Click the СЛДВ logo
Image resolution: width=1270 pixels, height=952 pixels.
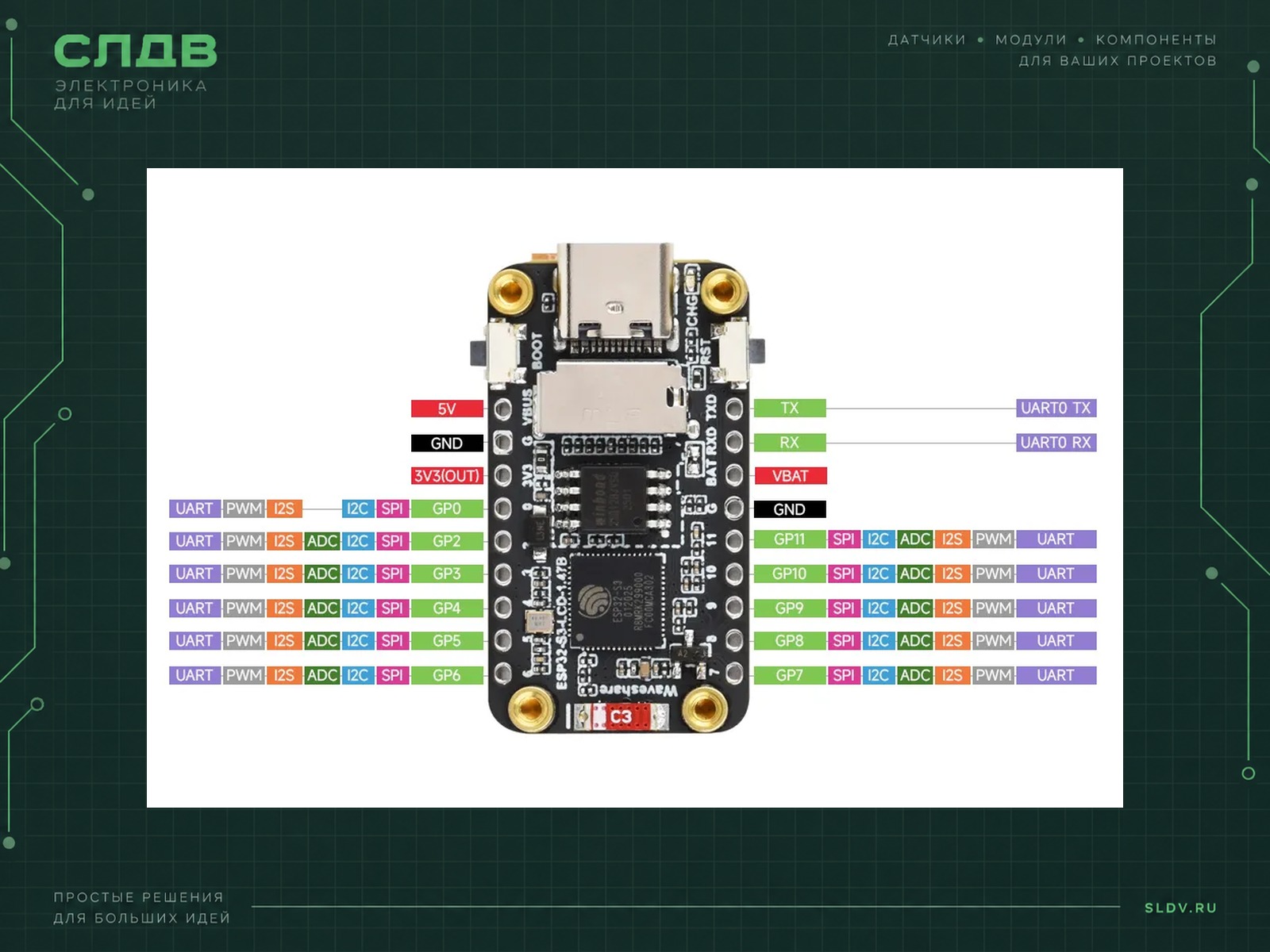pyautogui.click(x=135, y=51)
